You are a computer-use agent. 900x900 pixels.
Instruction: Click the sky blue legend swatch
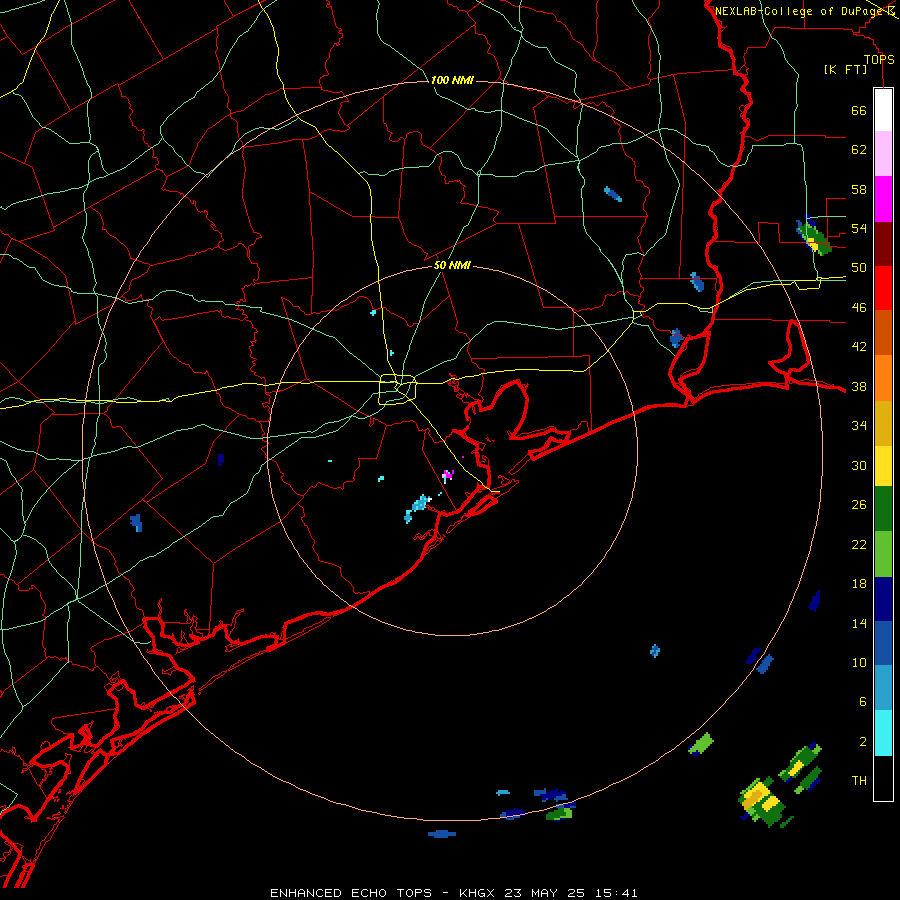[883, 688]
